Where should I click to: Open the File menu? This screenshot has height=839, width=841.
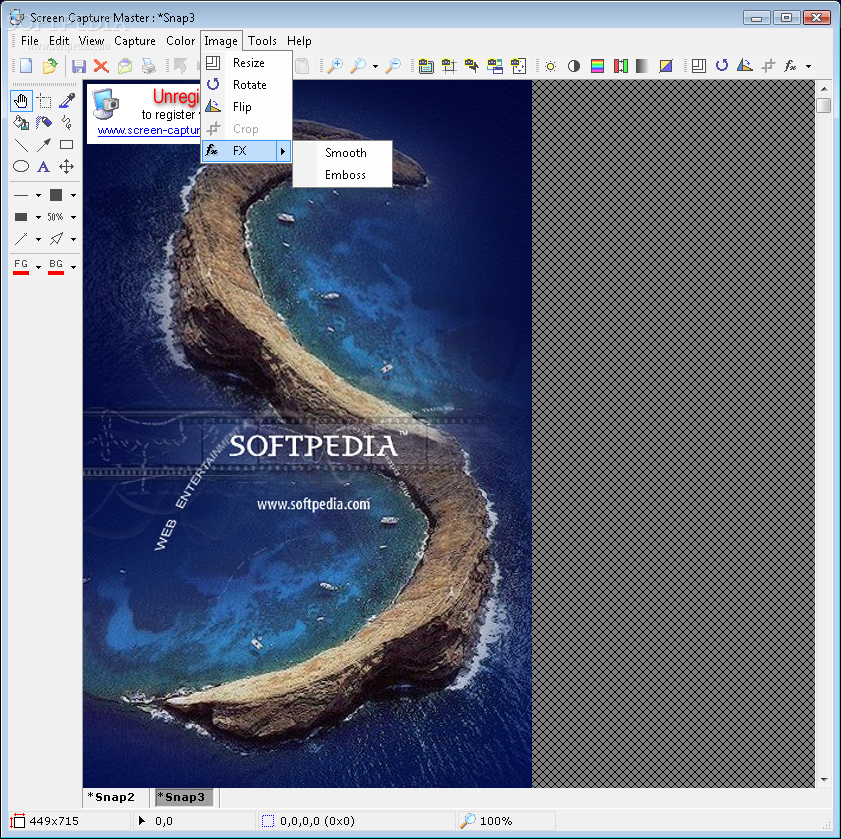pos(29,41)
